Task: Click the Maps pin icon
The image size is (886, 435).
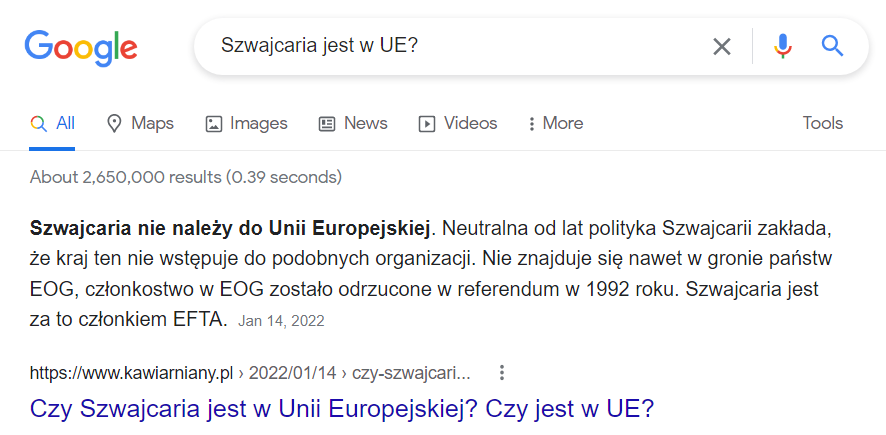Action: pos(114,124)
